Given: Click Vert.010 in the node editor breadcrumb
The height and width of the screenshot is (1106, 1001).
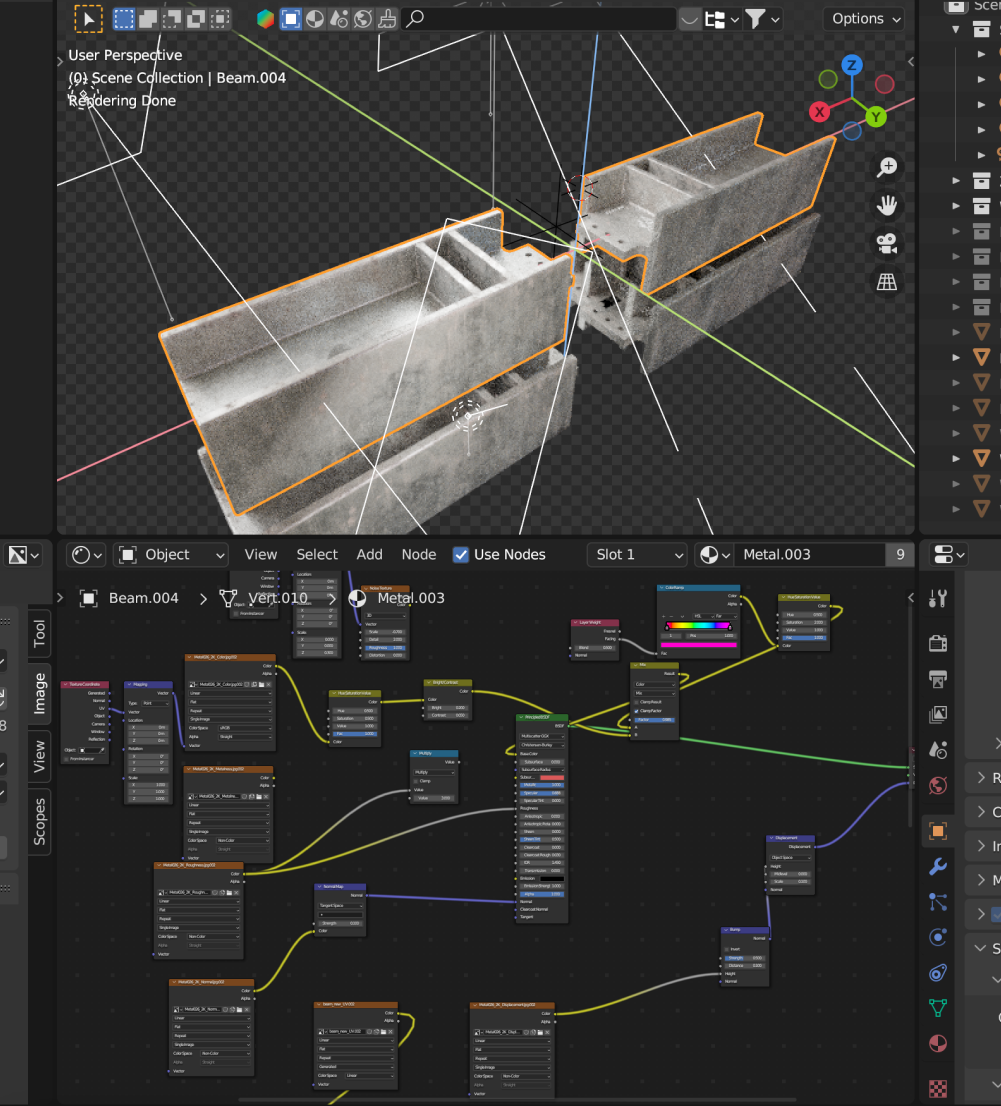Looking at the screenshot, I should pos(277,598).
